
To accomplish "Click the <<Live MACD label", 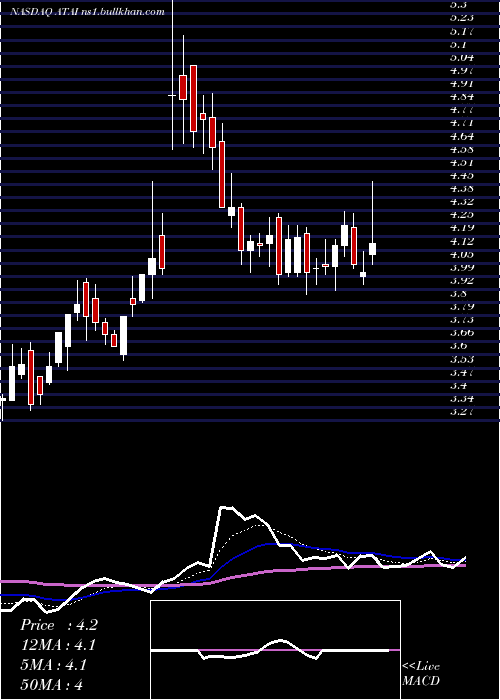I will [x=421, y=673].
